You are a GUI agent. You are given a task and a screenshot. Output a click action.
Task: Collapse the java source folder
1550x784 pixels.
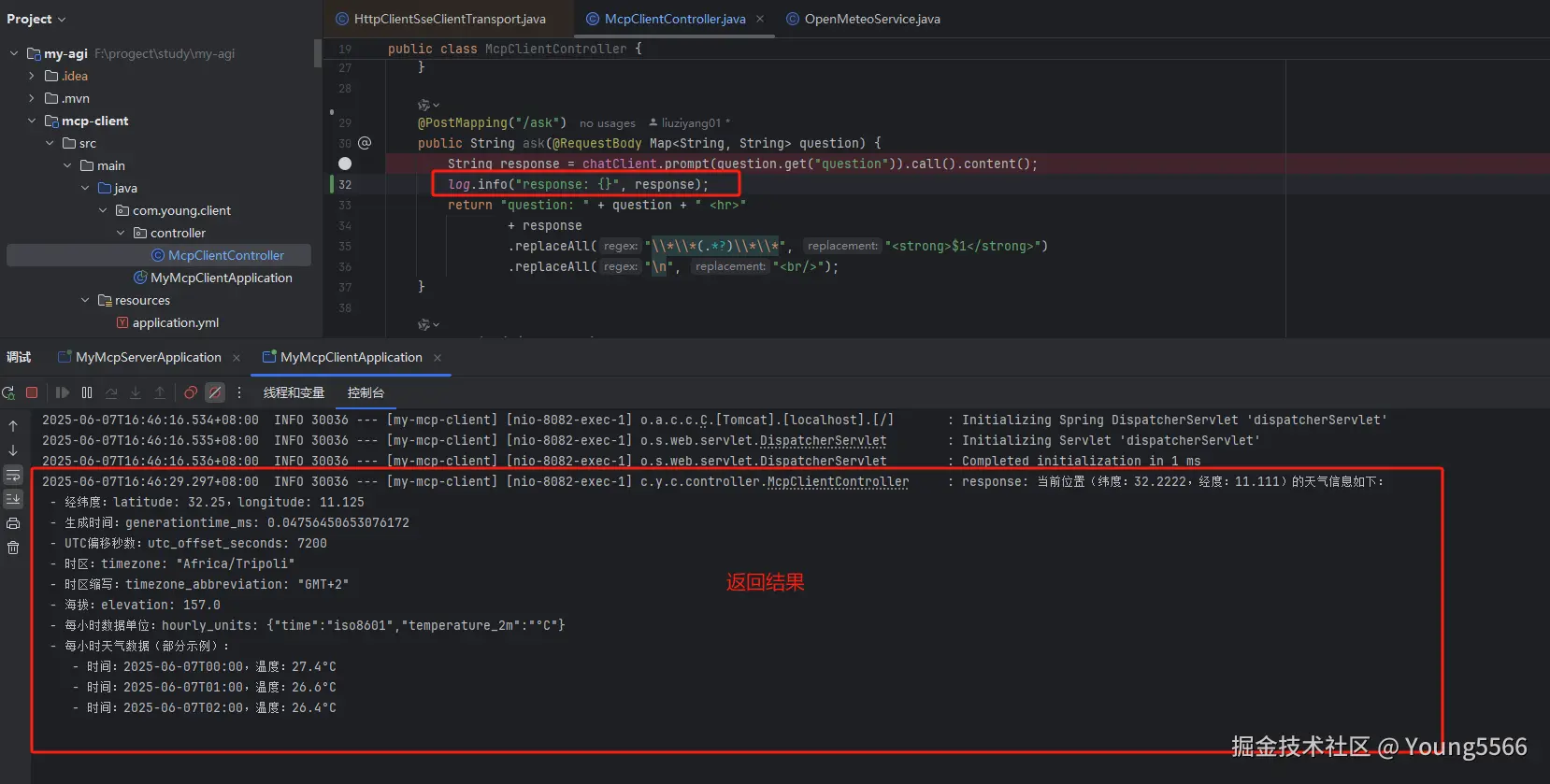click(85, 188)
